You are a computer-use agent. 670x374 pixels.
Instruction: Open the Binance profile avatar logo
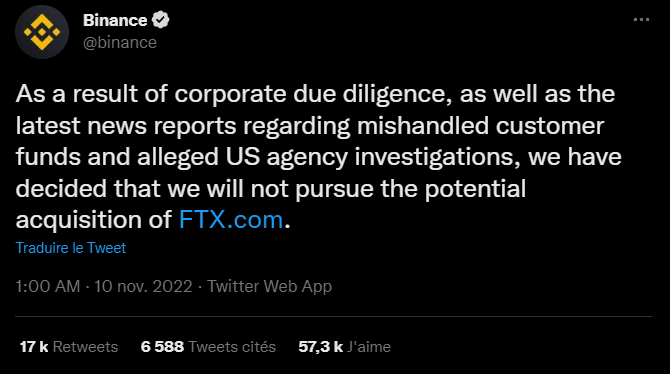(42, 32)
